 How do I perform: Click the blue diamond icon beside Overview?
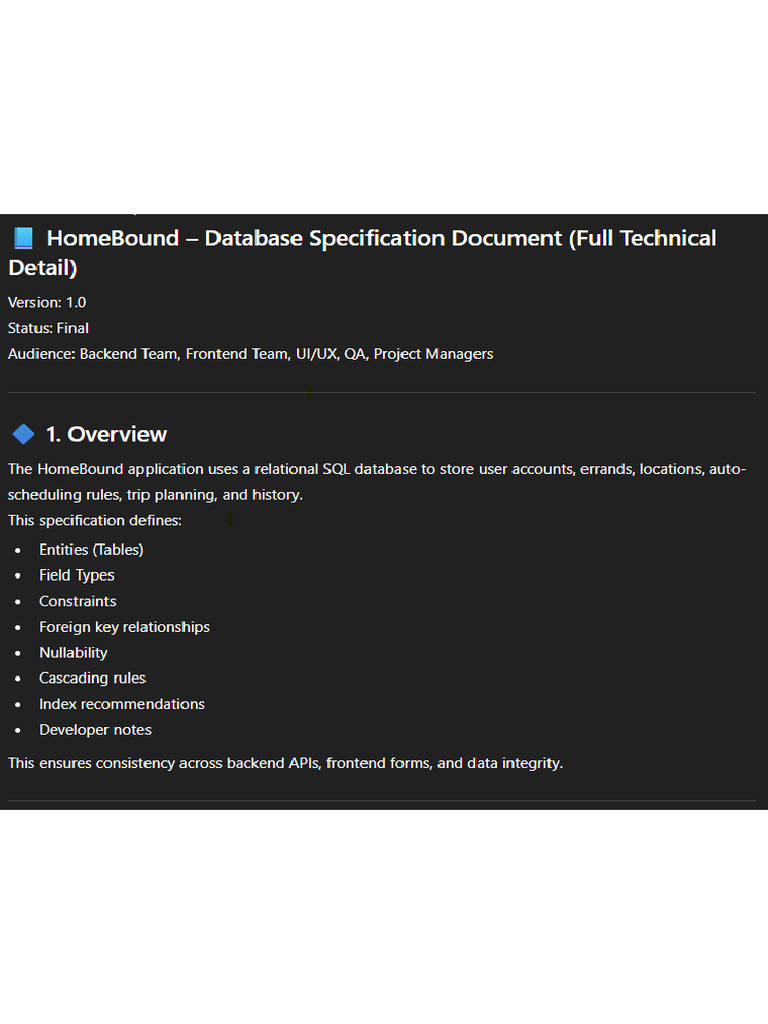(24, 434)
